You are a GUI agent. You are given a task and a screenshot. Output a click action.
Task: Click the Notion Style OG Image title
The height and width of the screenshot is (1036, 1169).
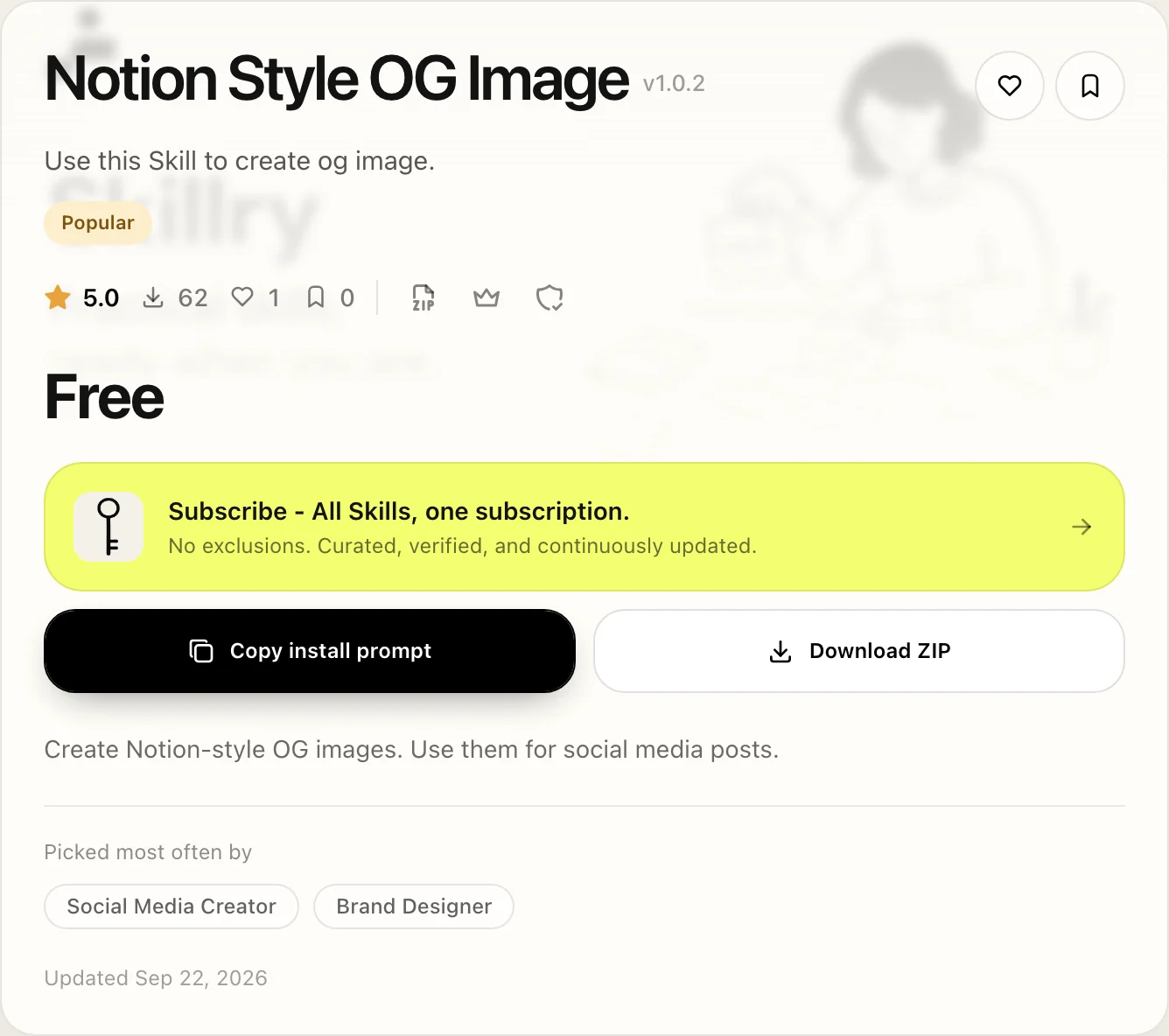[337, 79]
